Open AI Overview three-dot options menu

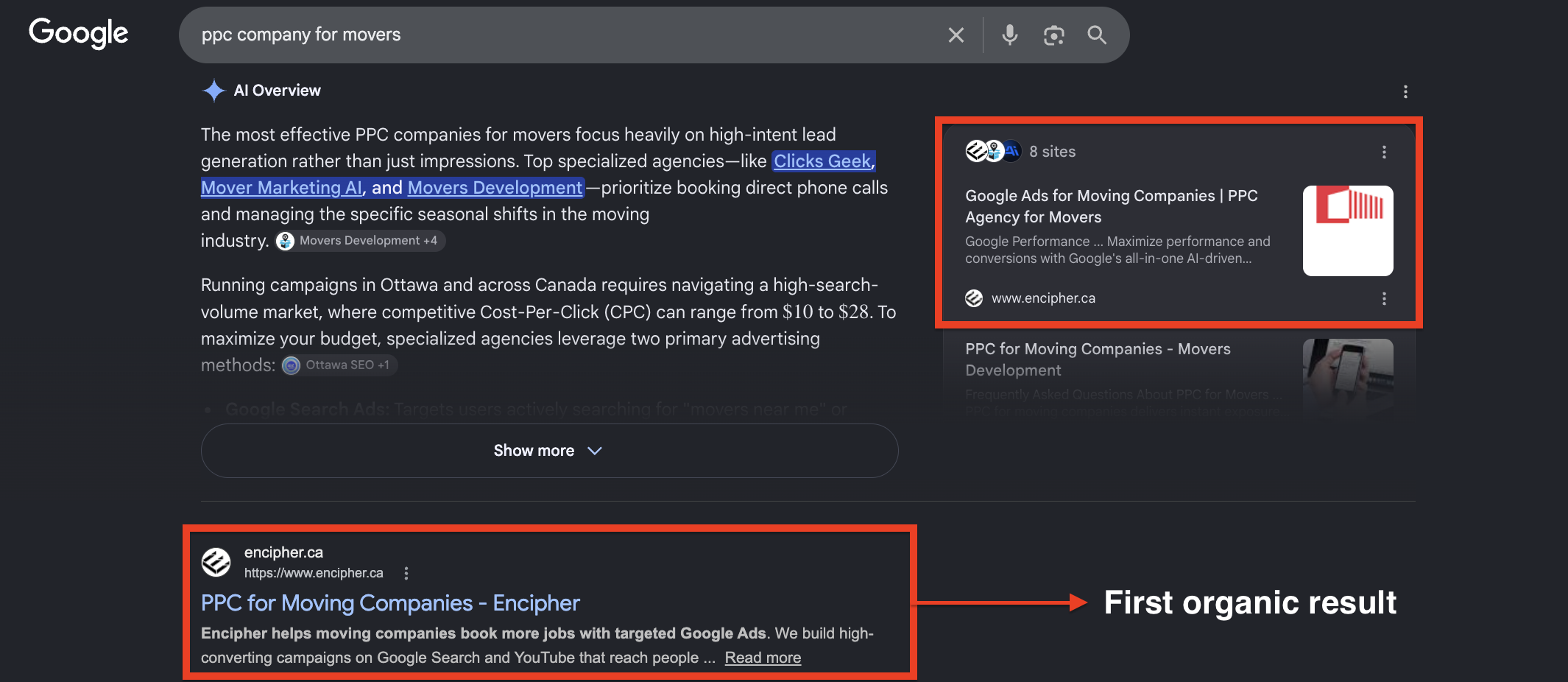(x=1405, y=91)
